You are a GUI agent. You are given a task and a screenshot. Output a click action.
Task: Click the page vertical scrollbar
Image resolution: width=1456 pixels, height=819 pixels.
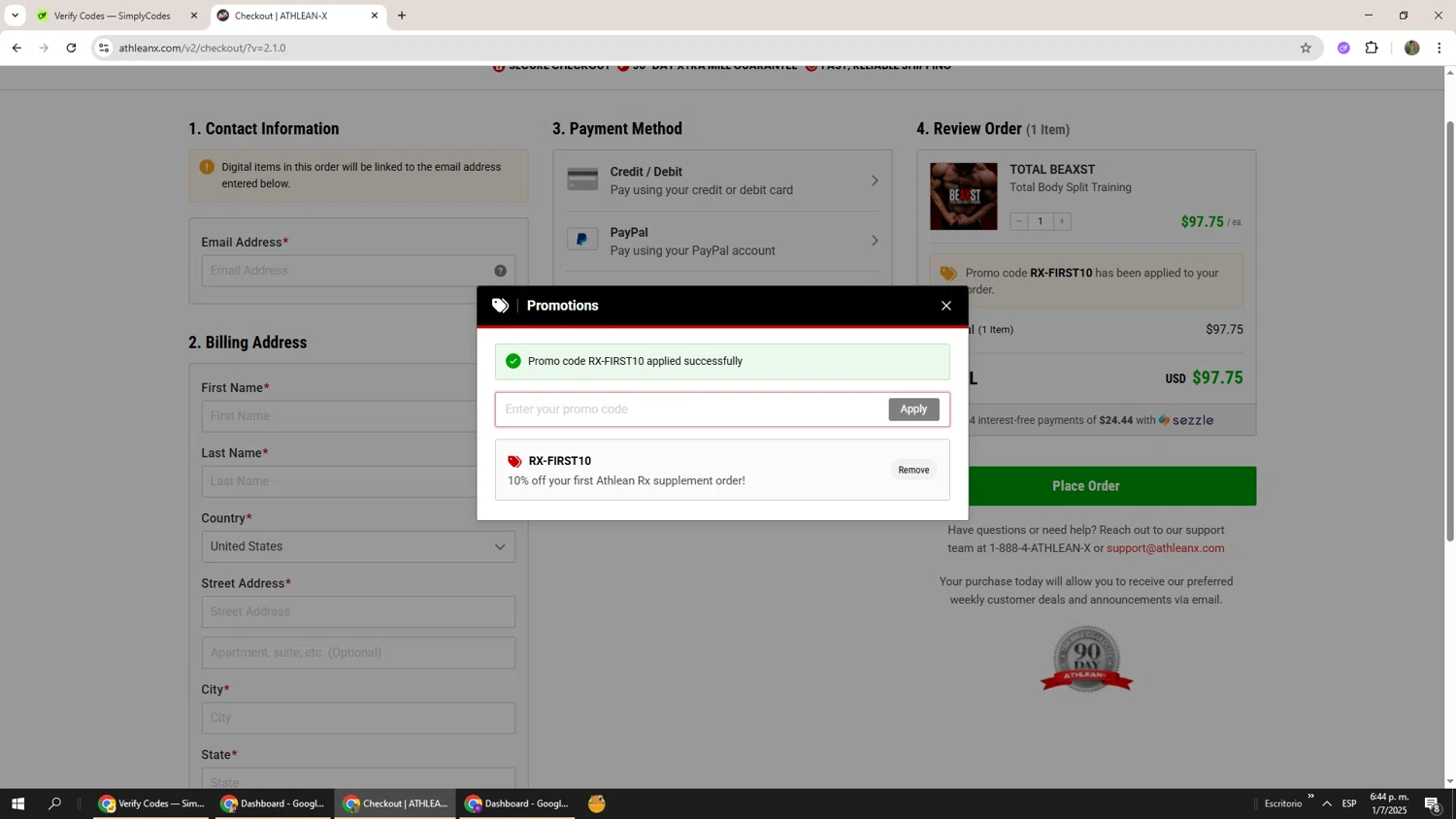[x=1450, y=331]
